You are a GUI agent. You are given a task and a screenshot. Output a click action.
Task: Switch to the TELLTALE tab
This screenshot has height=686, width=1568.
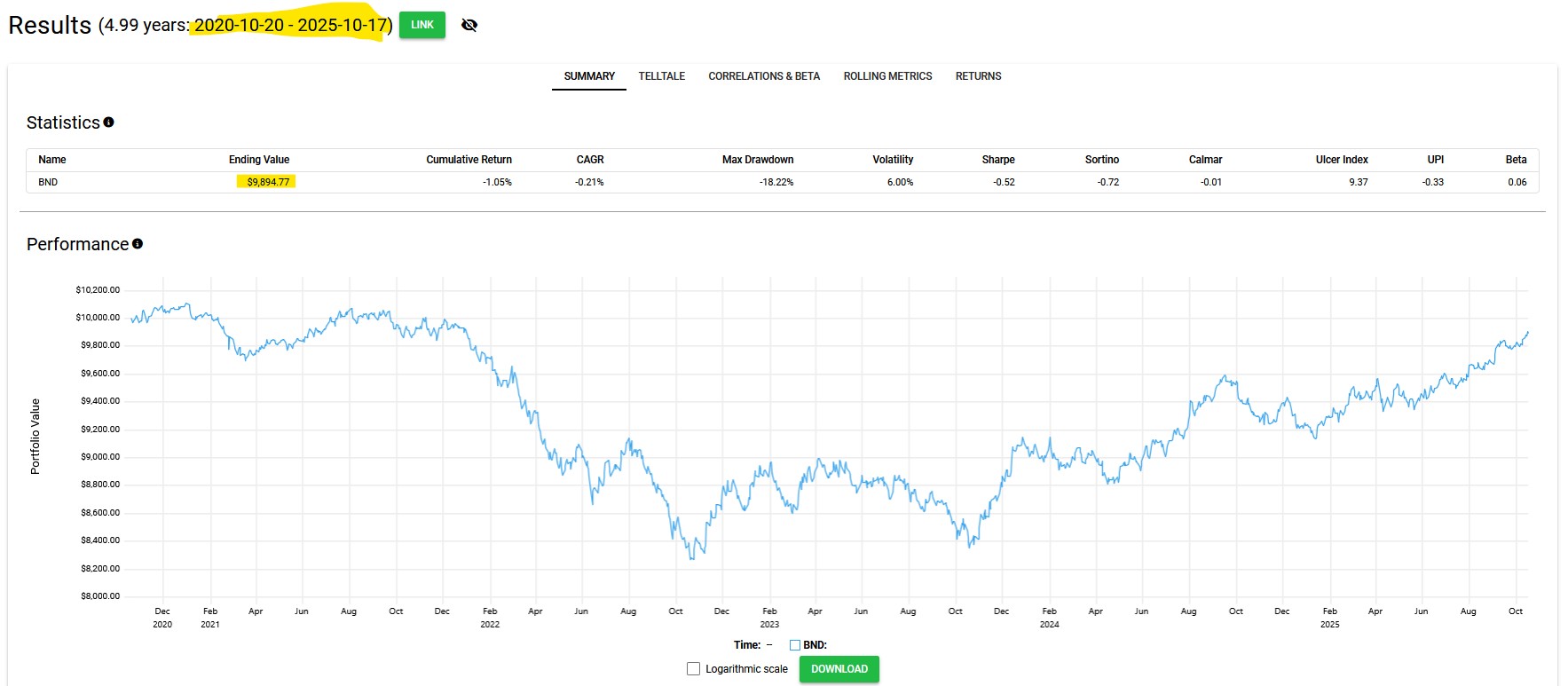[662, 76]
